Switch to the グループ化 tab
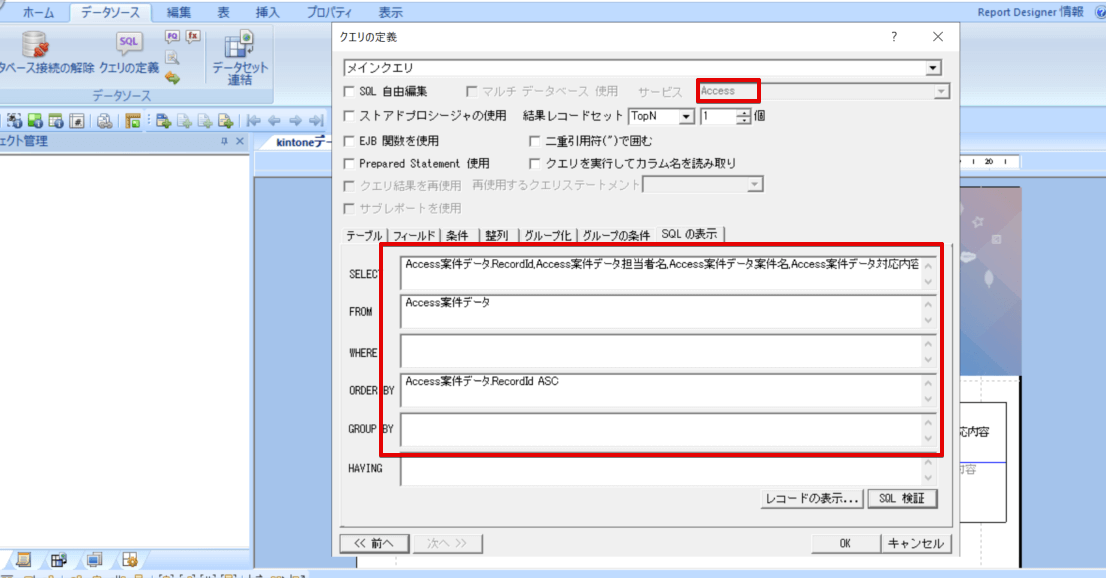The width and height of the screenshot is (1106, 578). (x=547, y=235)
